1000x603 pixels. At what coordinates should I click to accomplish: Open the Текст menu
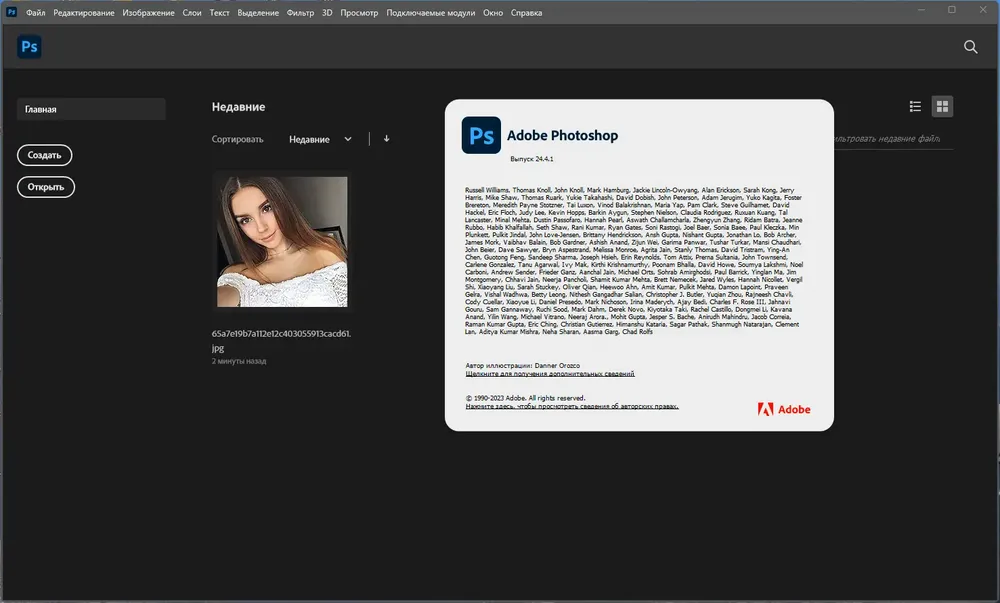pos(219,13)
